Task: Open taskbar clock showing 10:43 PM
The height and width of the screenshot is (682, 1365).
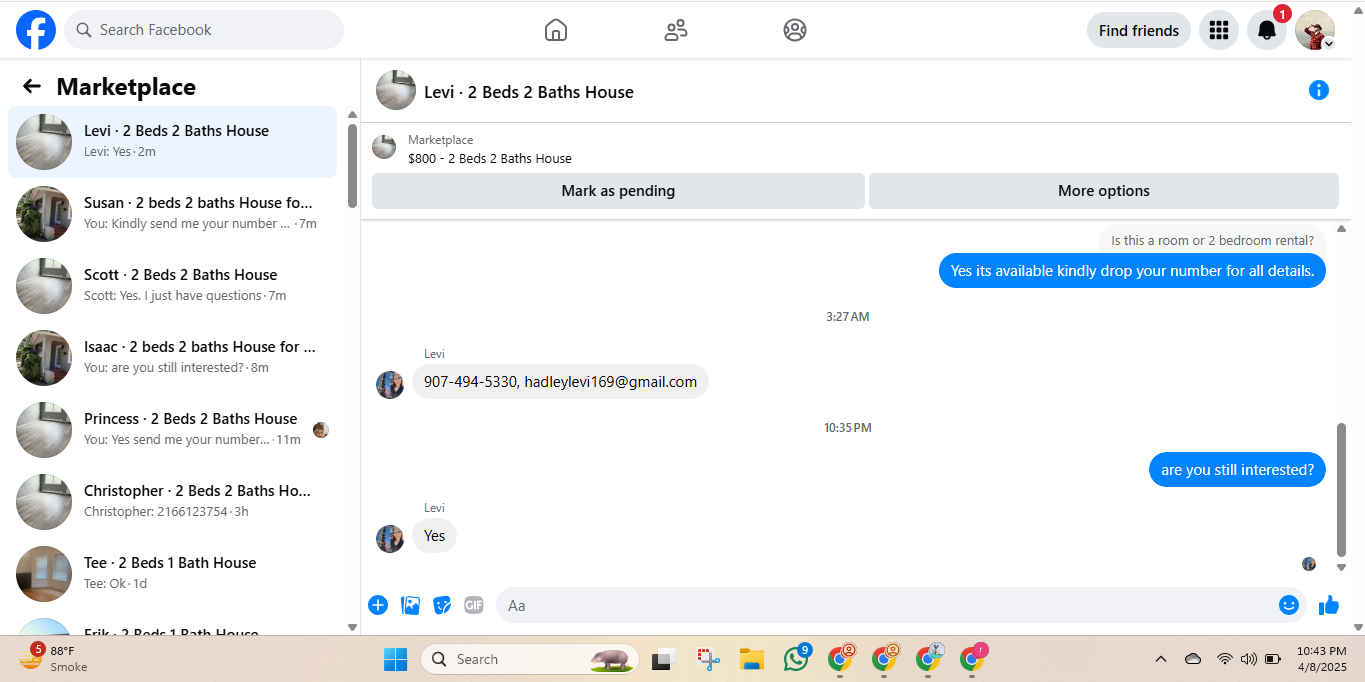Action: click(x=1321, y=658)
